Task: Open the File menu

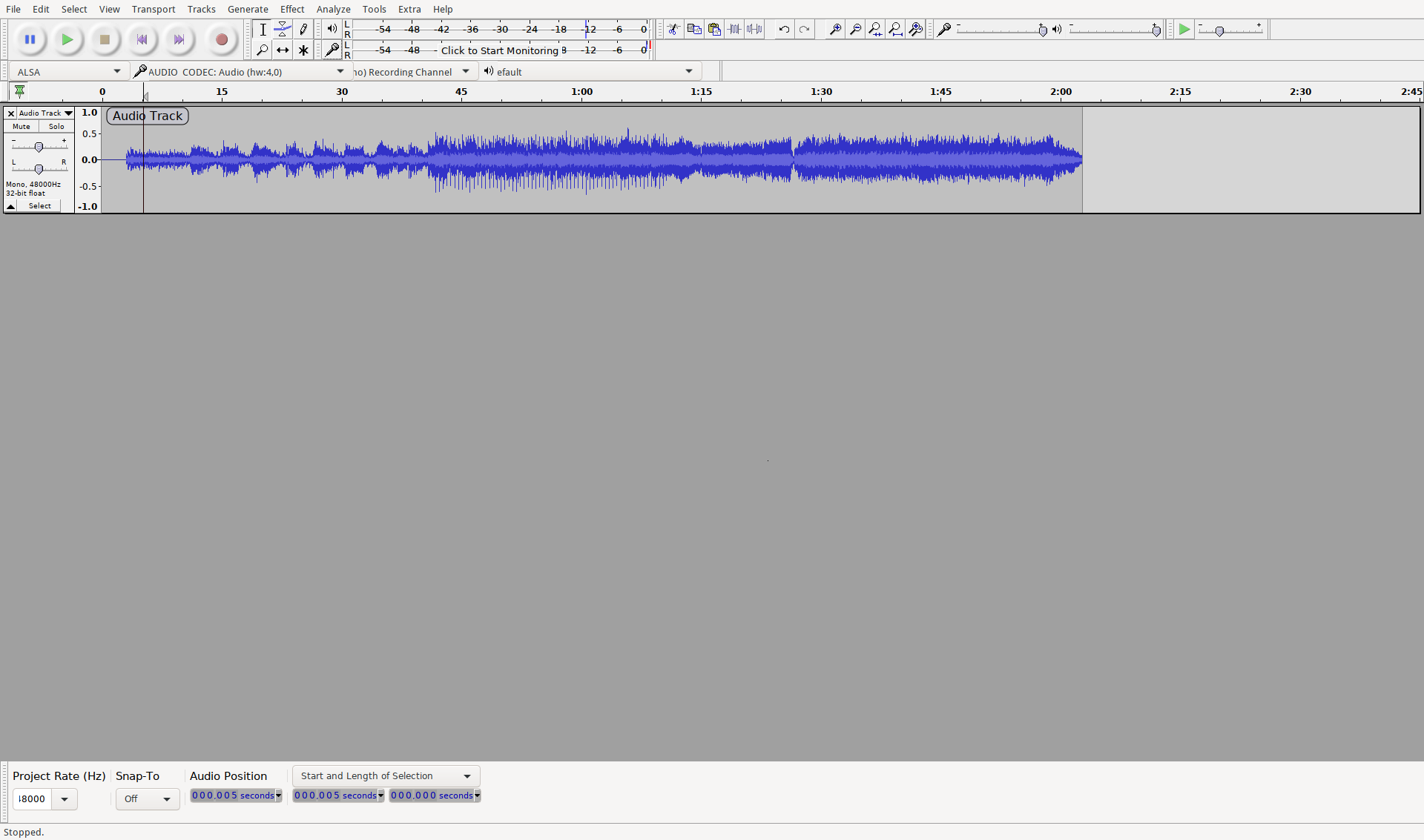Action: 13,9
